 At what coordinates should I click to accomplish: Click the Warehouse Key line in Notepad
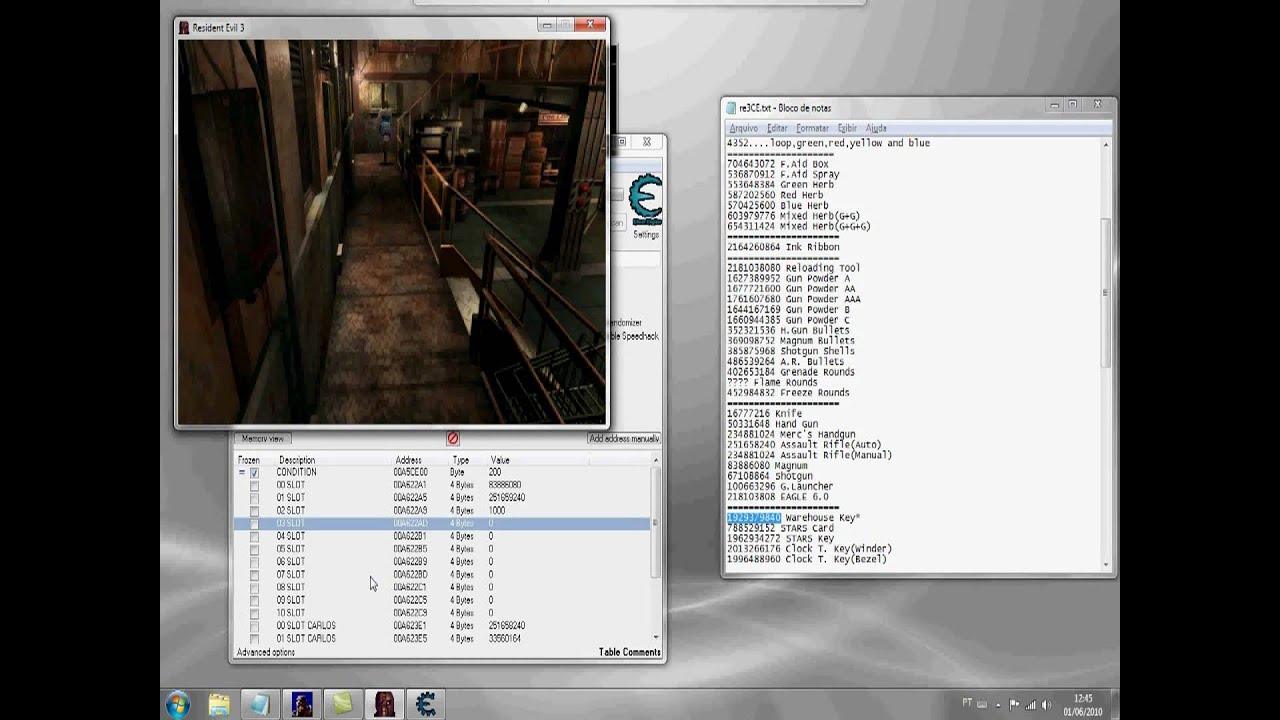(794, 518)
